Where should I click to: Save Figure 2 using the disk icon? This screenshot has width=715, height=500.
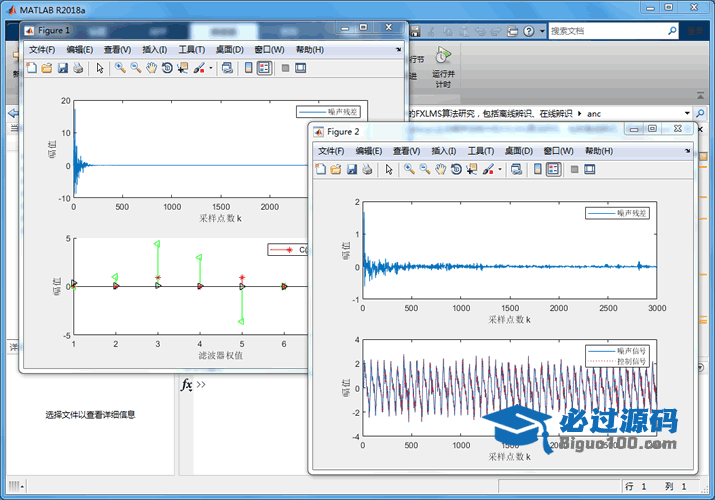click(352, 170)
